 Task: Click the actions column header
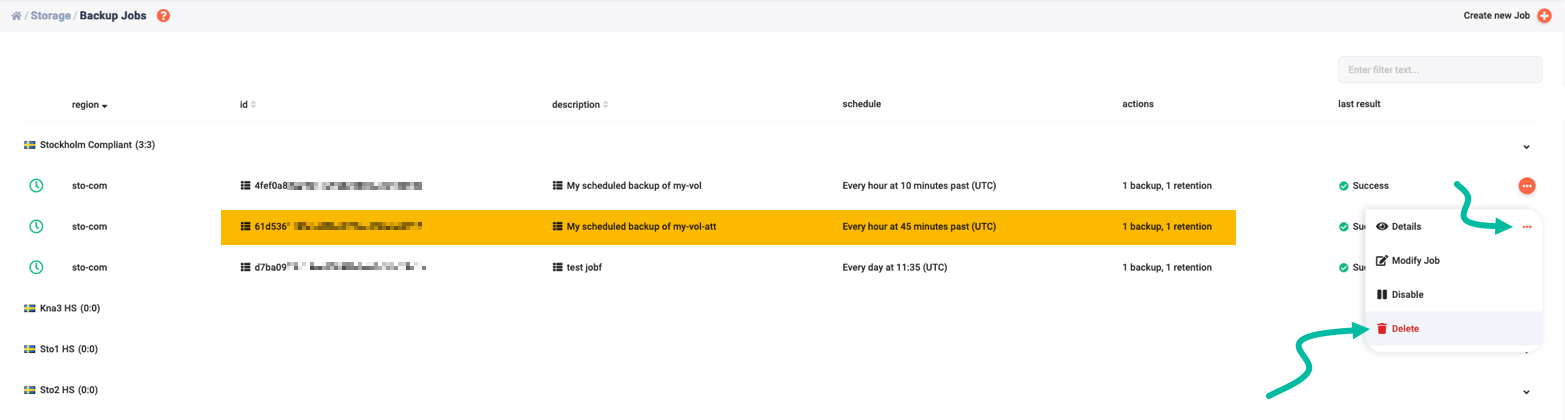click(1138, 104)
